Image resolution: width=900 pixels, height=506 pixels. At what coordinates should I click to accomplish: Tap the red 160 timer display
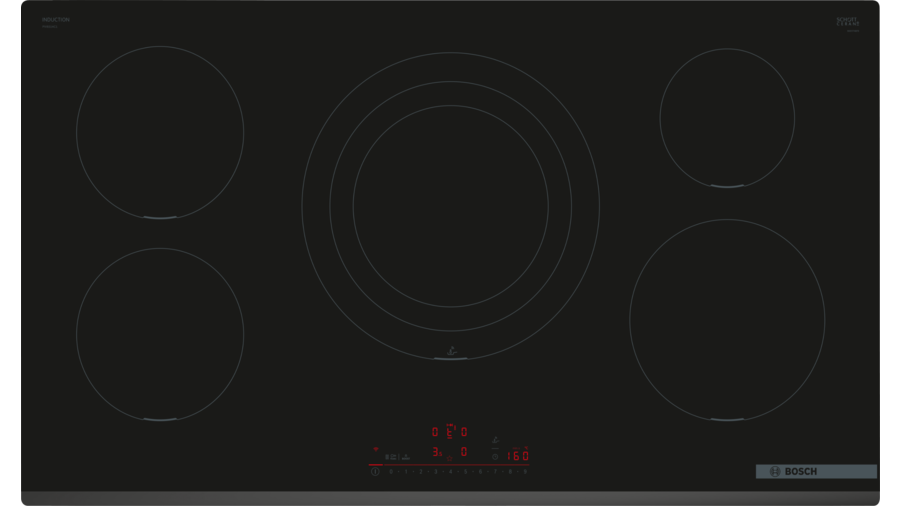pos(518,456)
